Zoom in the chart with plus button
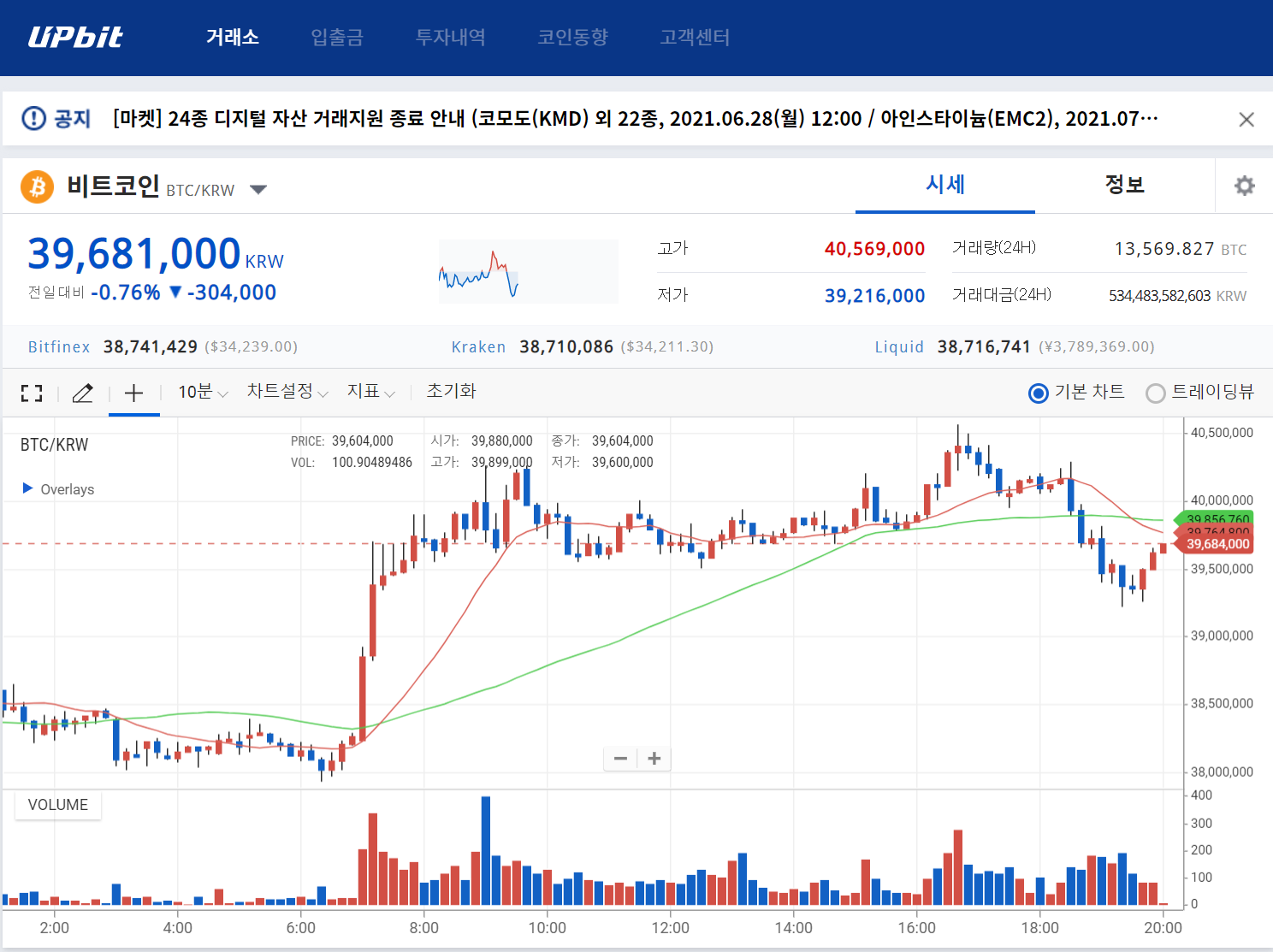 click(654, 759)
